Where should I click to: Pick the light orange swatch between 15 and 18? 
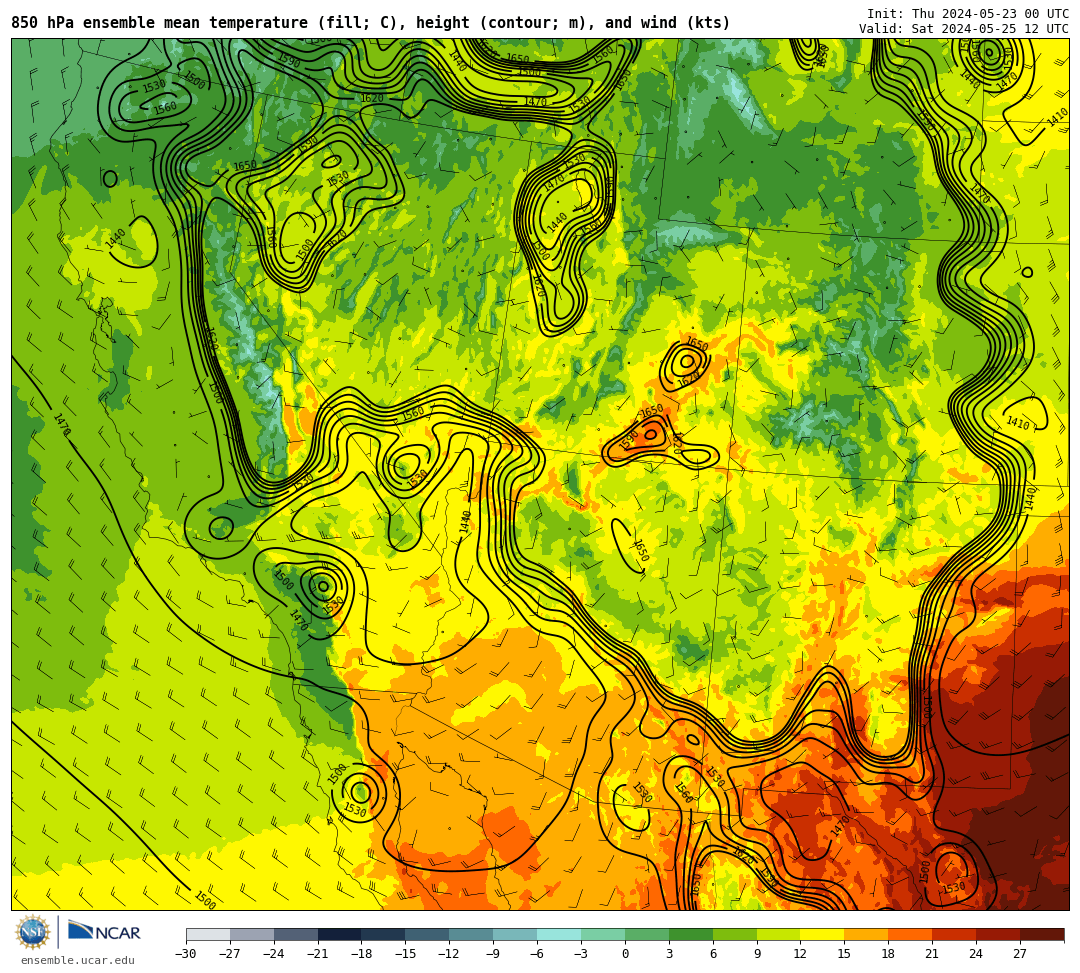[866, 934]
